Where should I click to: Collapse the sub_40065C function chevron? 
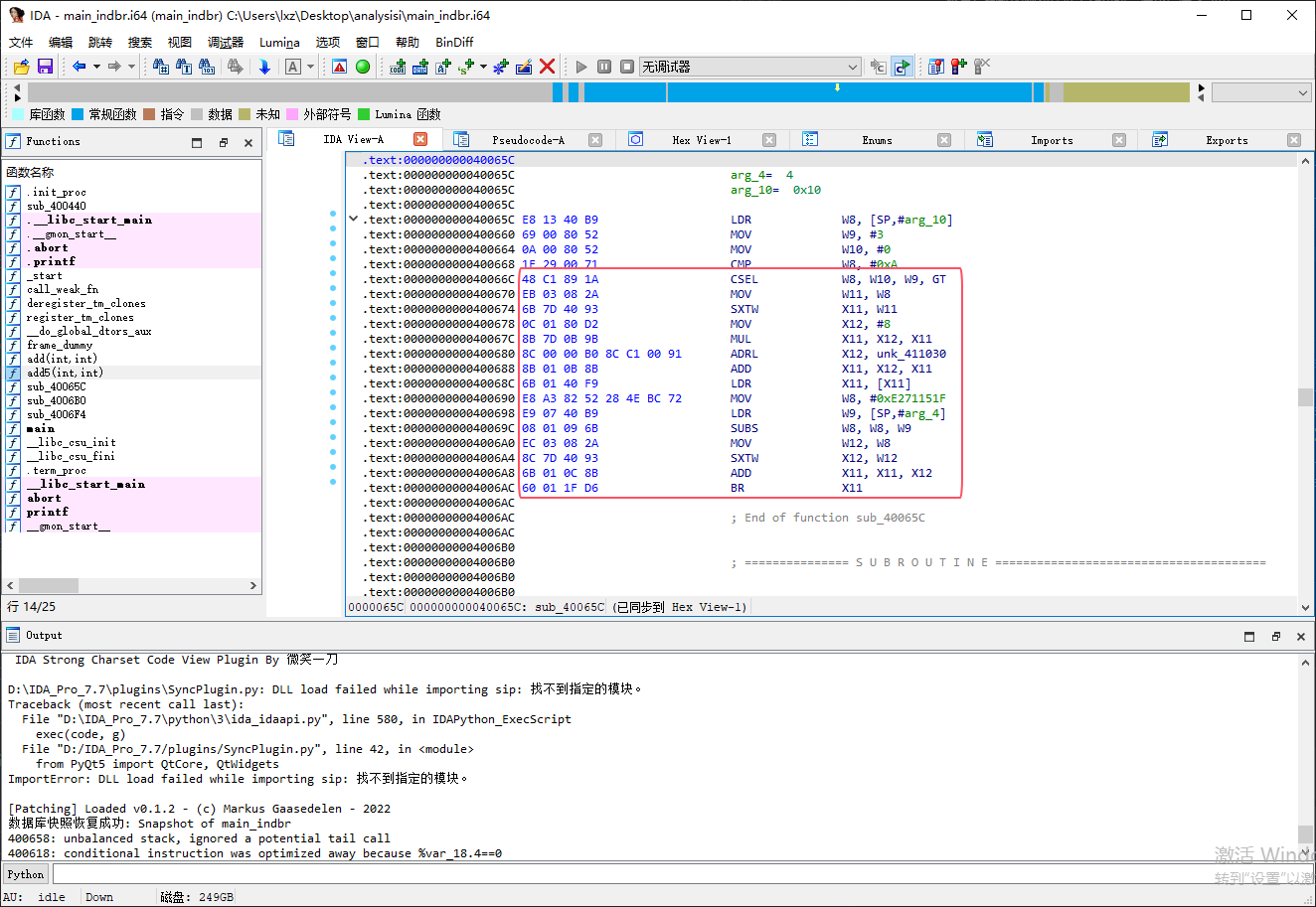(x=353, y=219)
